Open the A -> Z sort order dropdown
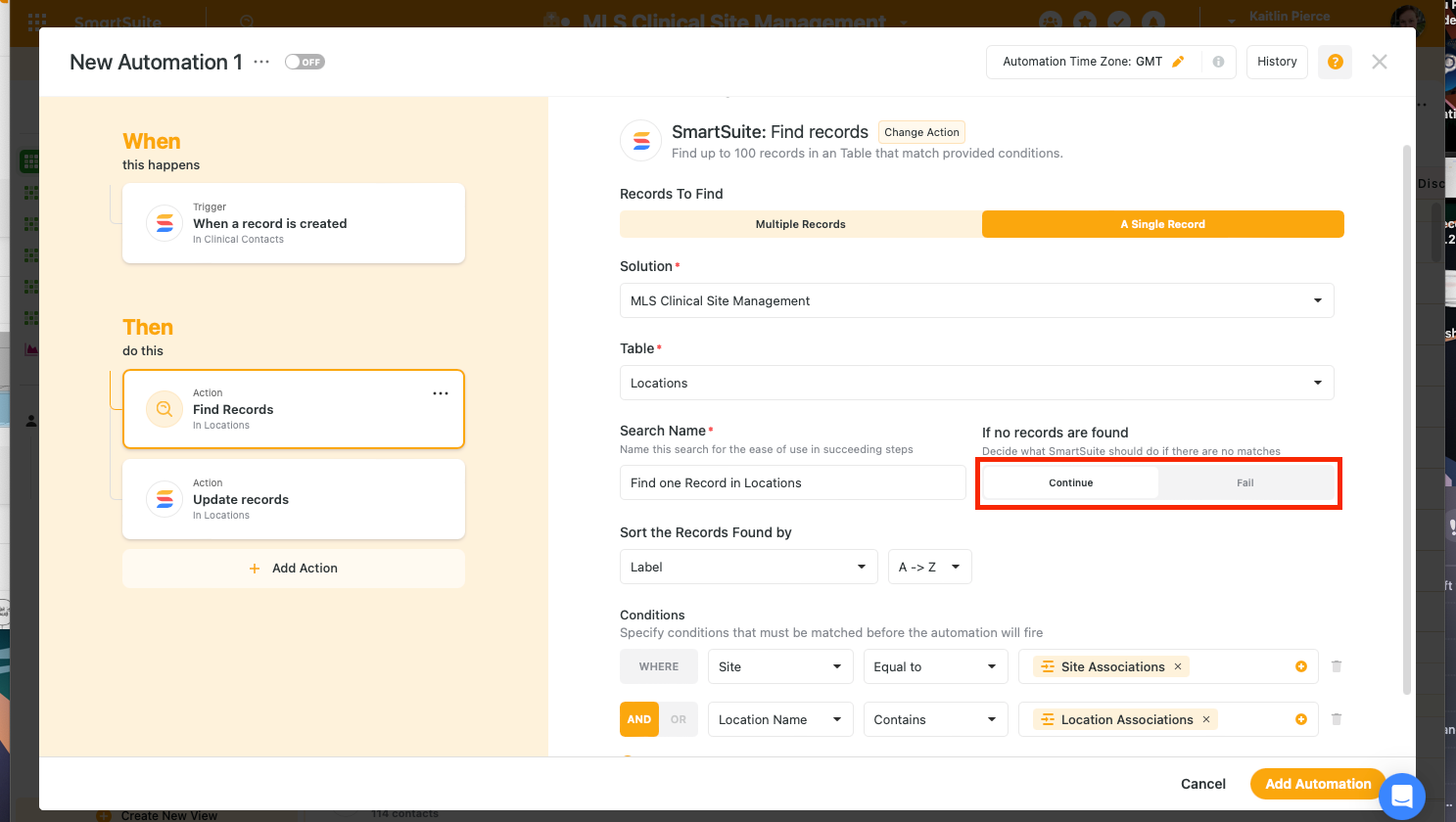The height and width of the screenshot is (822, 1456). click(930, 567)
